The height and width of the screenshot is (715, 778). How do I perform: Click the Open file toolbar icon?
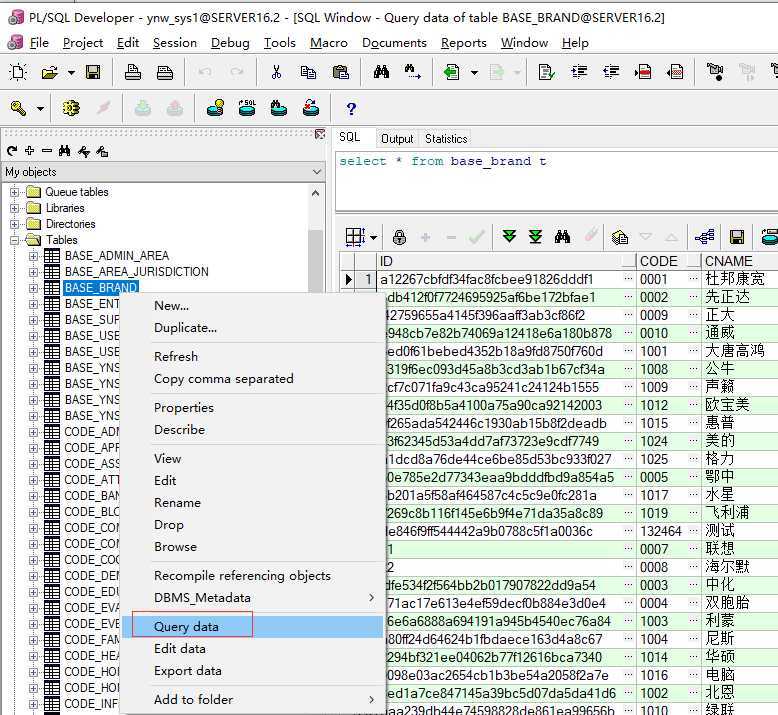(50, 72)
